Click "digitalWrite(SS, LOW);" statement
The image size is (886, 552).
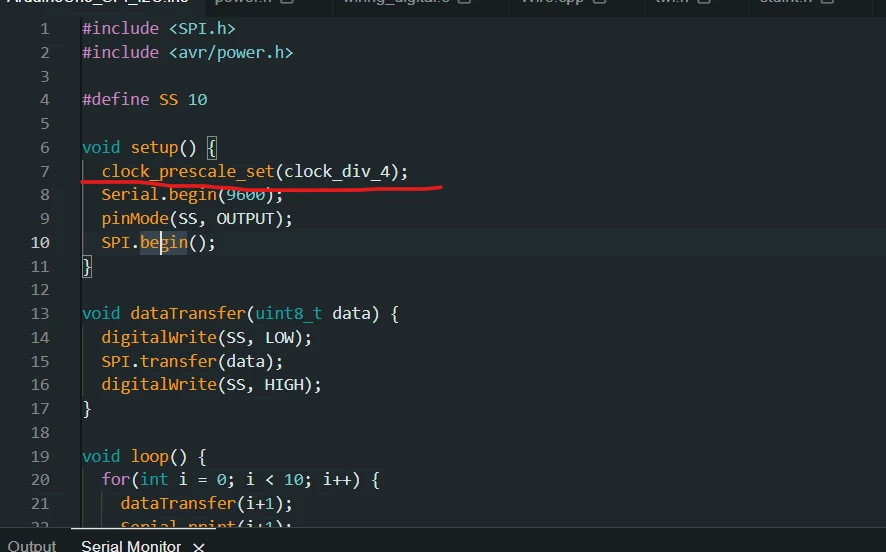coord(206,337)
